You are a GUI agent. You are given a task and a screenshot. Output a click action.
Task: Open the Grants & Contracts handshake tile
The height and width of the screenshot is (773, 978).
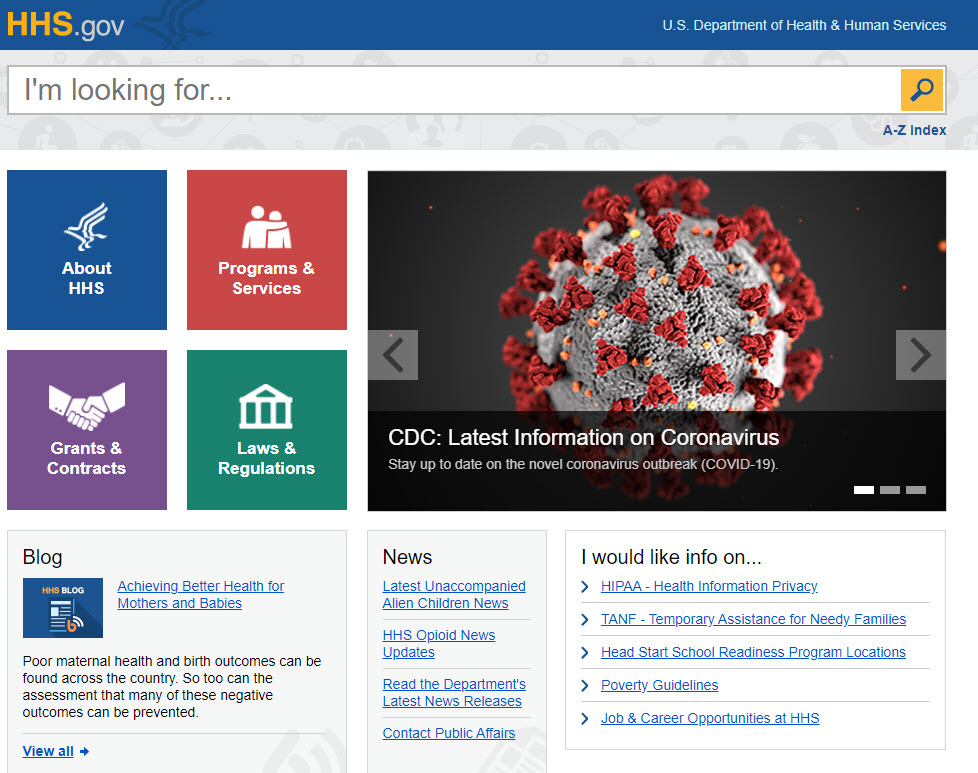point(87,430)
